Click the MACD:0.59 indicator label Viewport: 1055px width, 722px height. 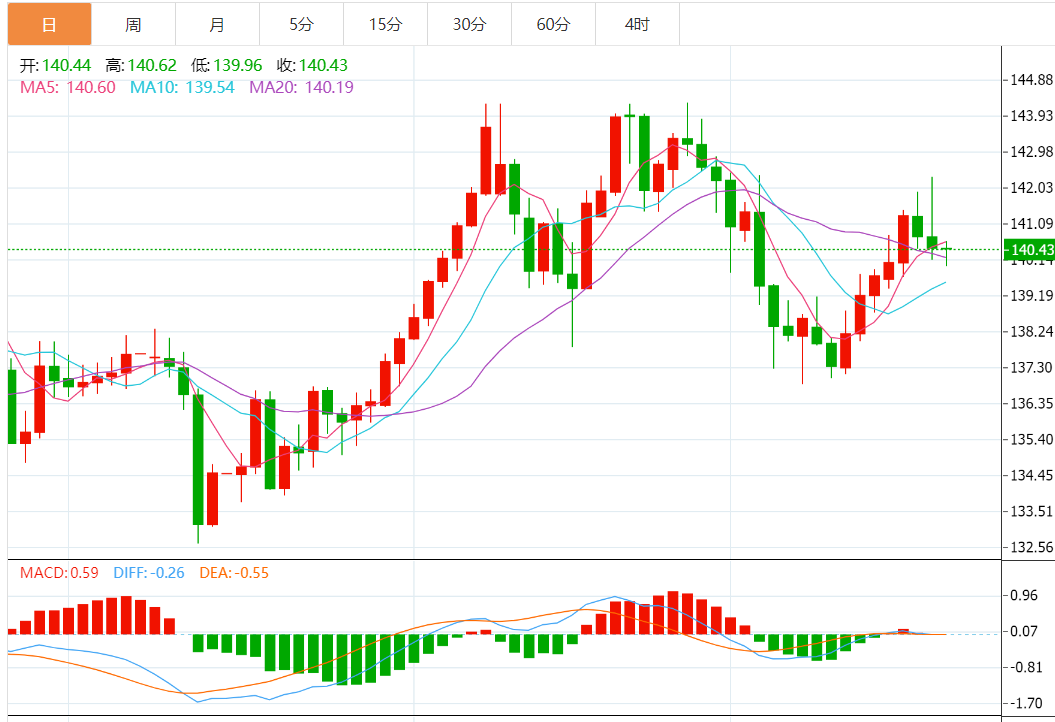59,573
